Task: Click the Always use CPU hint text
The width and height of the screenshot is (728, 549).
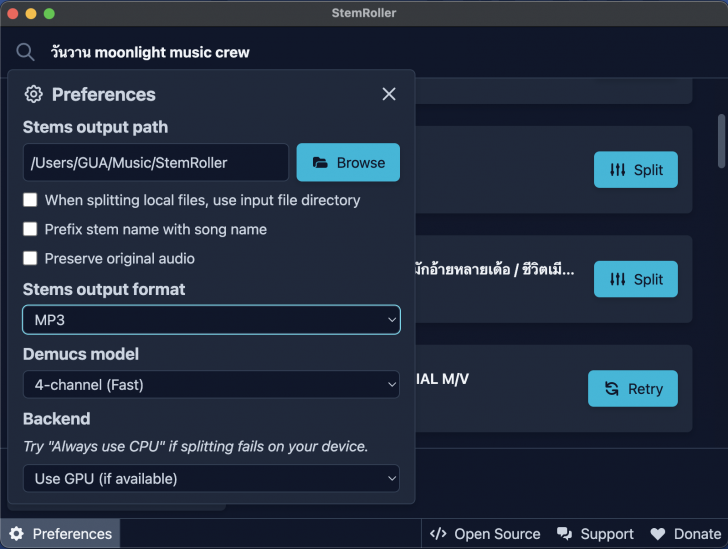Action: pyautogui.click(x=195, y=446)
